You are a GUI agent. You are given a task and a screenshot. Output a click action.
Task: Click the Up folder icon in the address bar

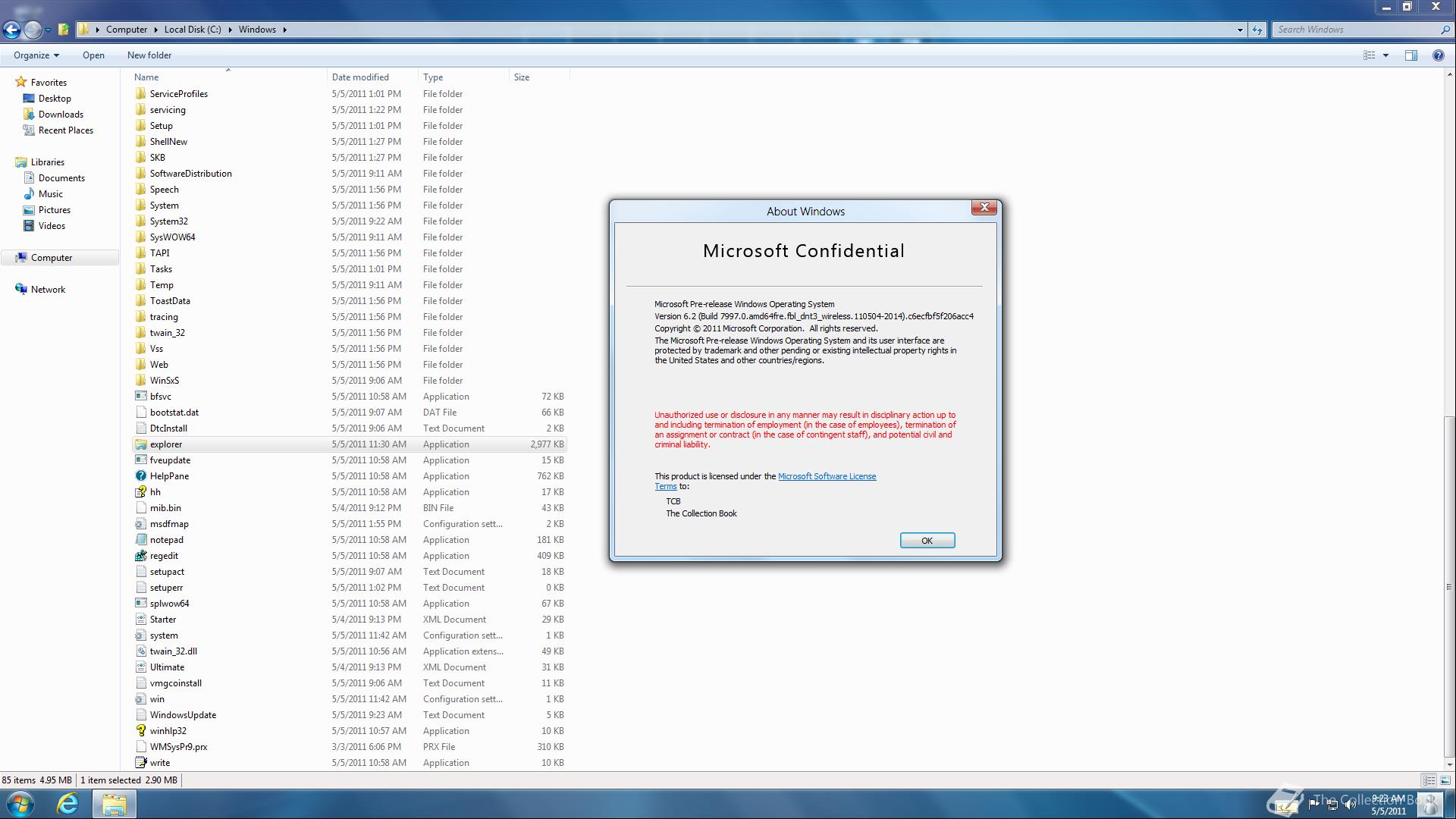coord(64,30)
